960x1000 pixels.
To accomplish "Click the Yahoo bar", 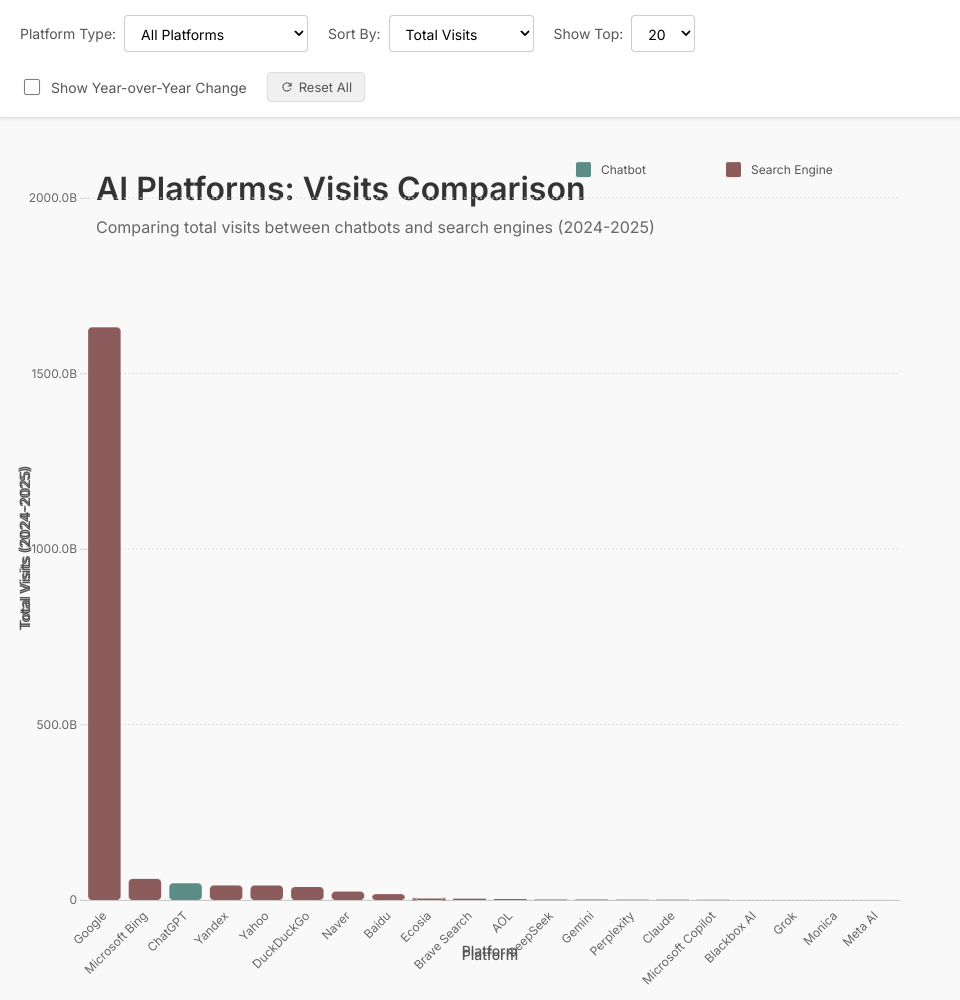I will [267, 892].
